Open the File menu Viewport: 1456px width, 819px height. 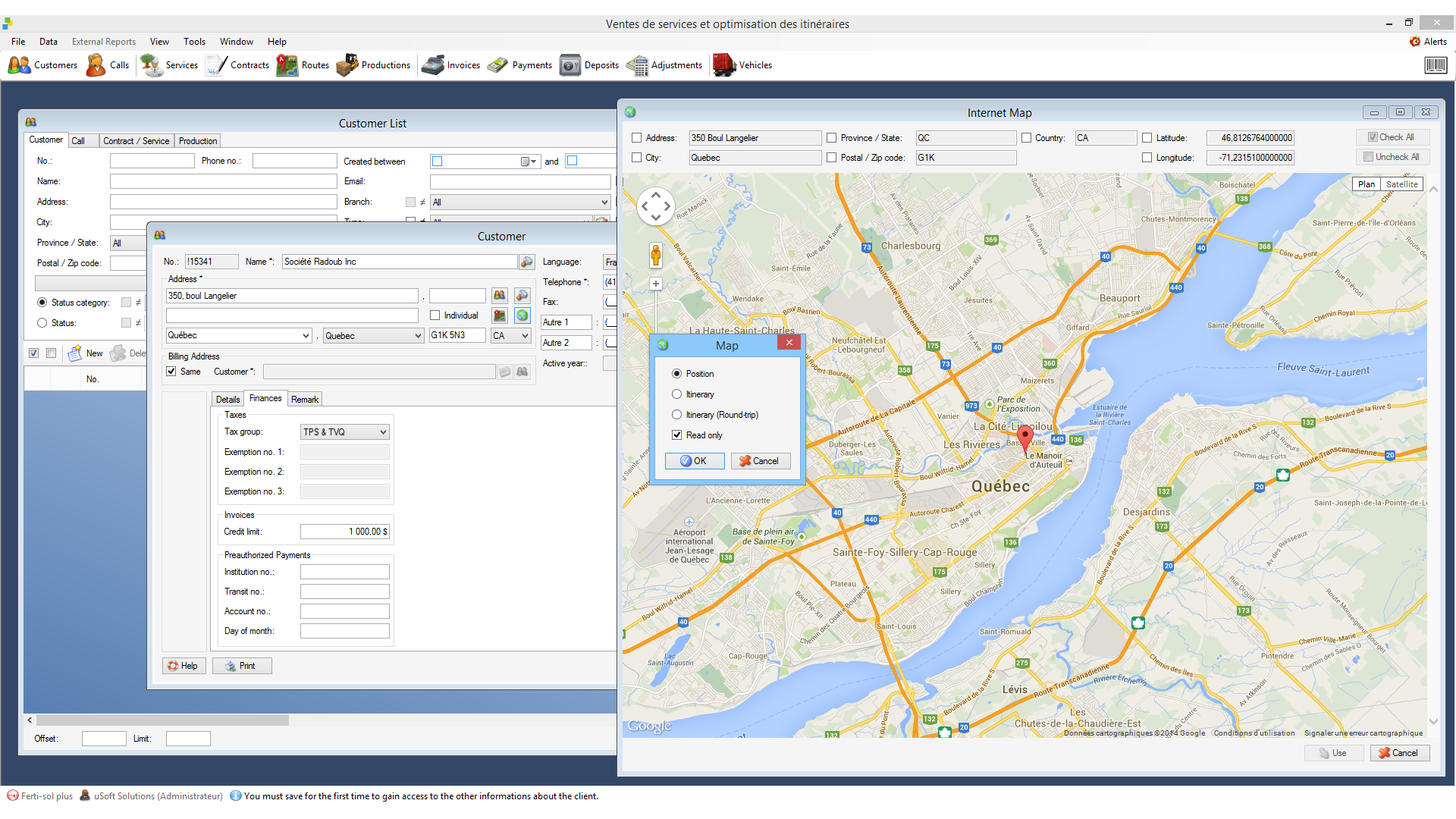[x=18, y=42]
